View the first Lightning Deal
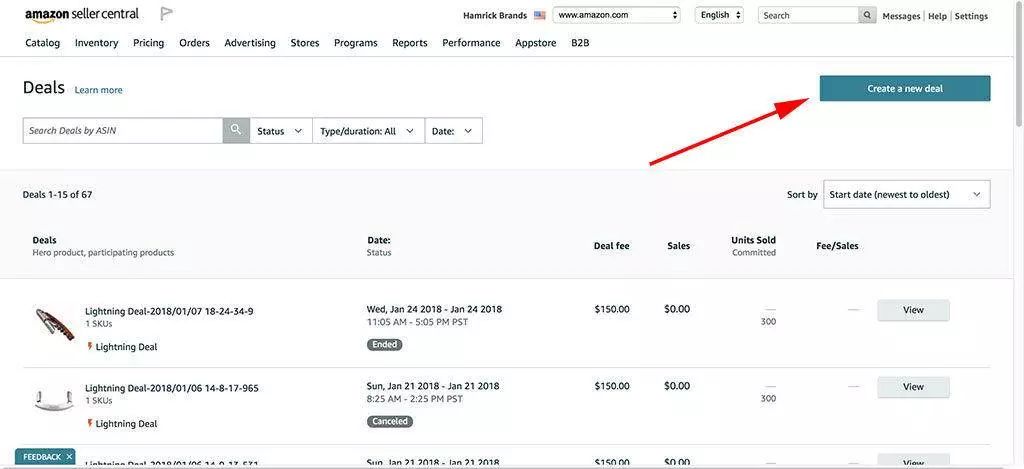 tap(912, 310)
